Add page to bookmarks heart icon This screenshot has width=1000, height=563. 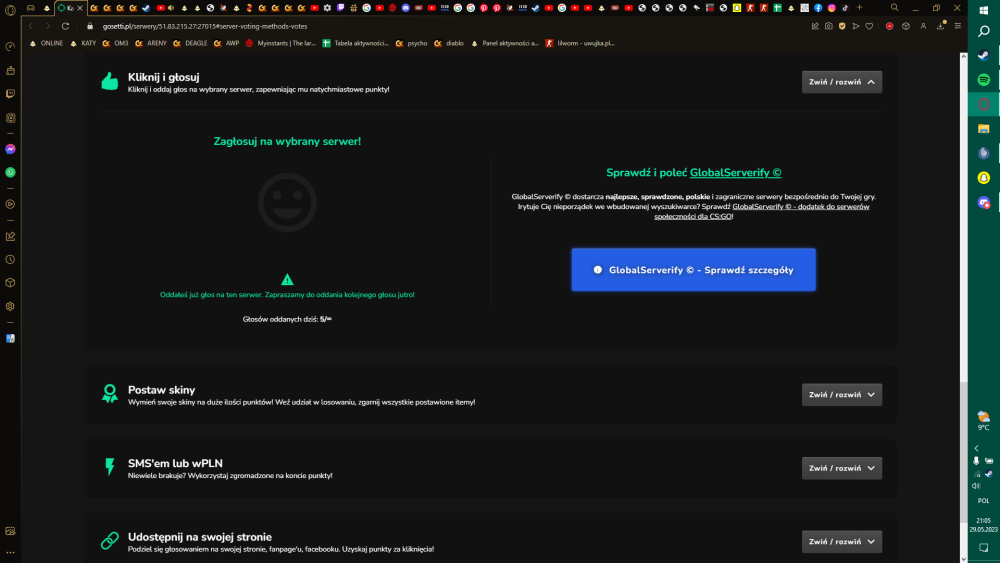pyautogui.click(x=869, y=26)
